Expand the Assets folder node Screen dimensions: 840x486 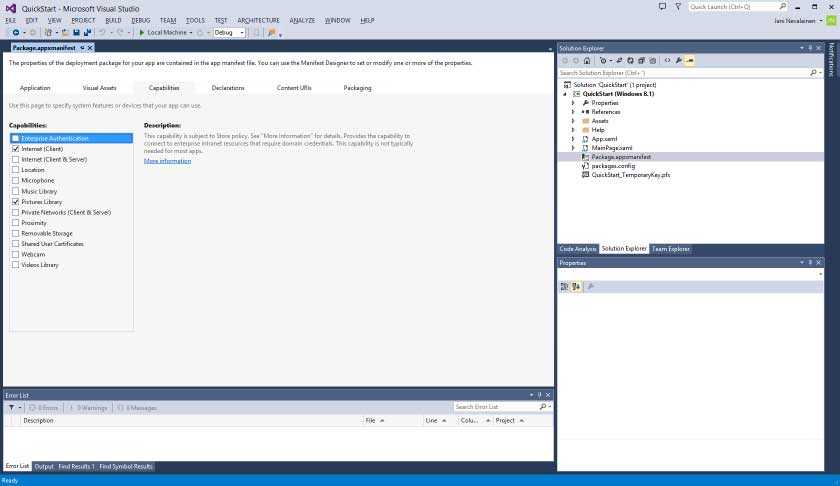[573, 121]
